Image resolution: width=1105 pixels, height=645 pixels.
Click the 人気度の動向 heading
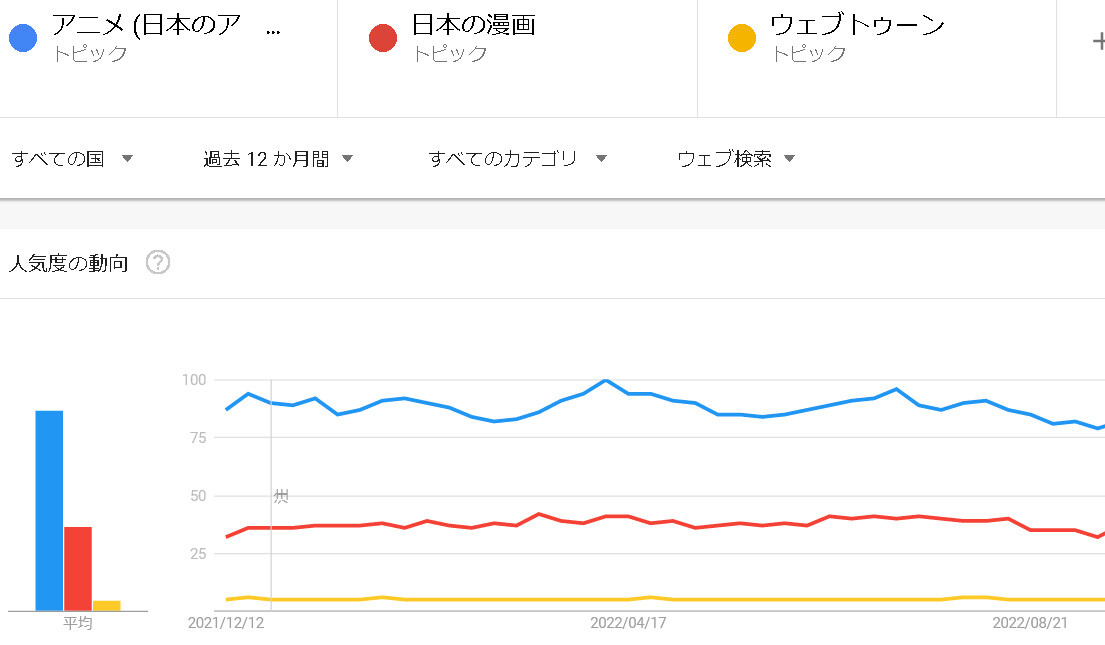(68, 264)
